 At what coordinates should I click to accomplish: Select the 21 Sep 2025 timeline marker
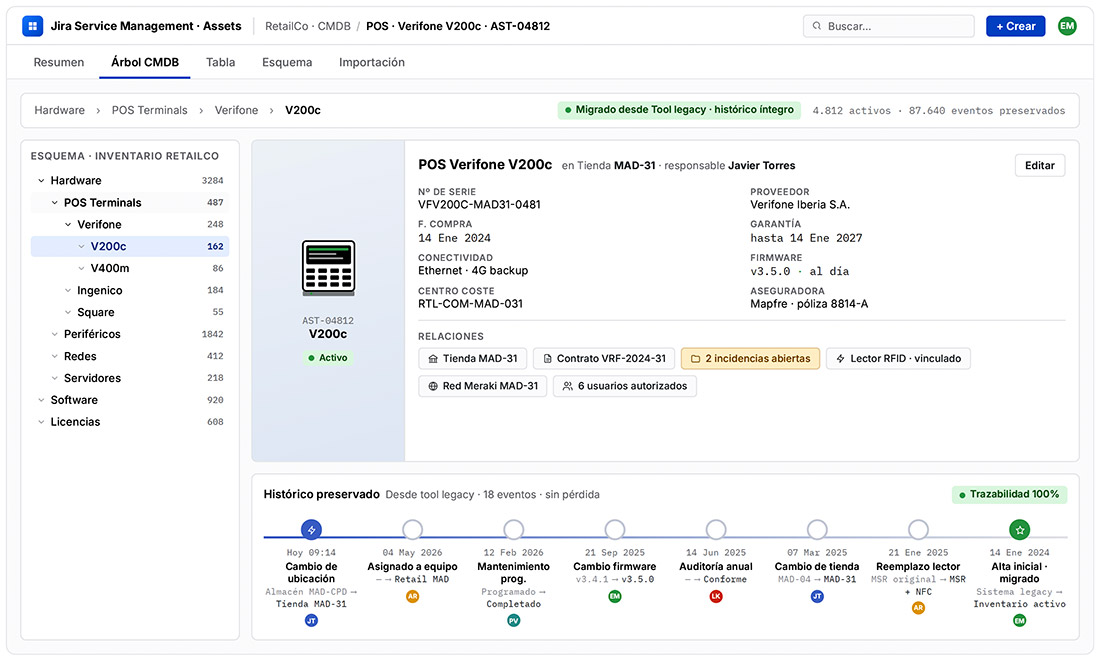pyautogui.click(x=615, y=530)
